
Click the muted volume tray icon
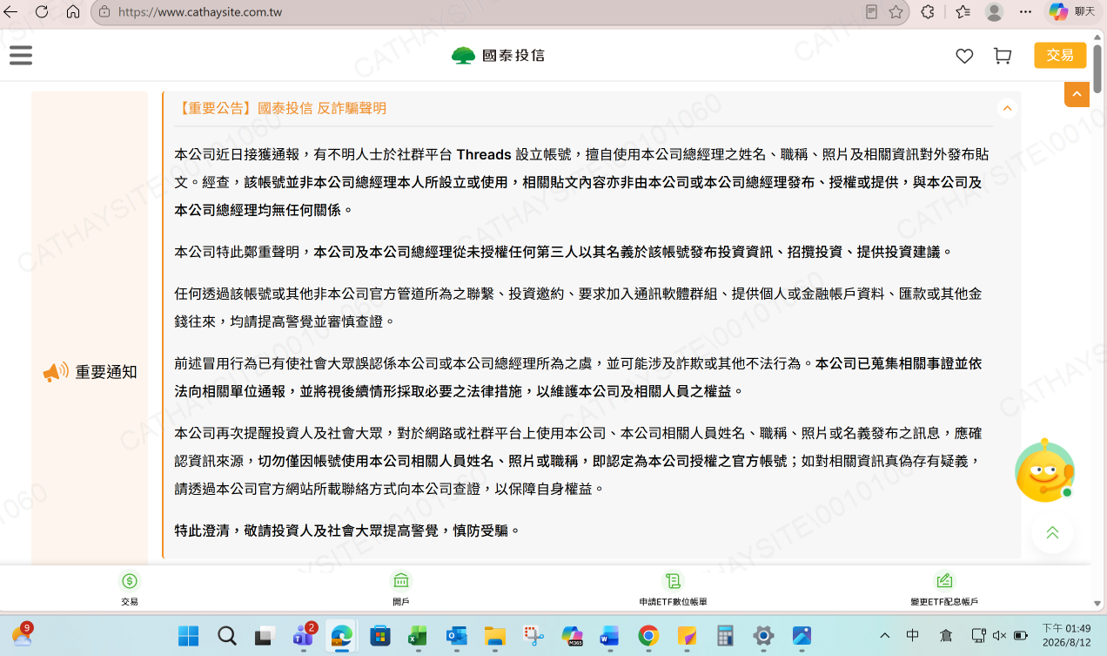[999, 636]
